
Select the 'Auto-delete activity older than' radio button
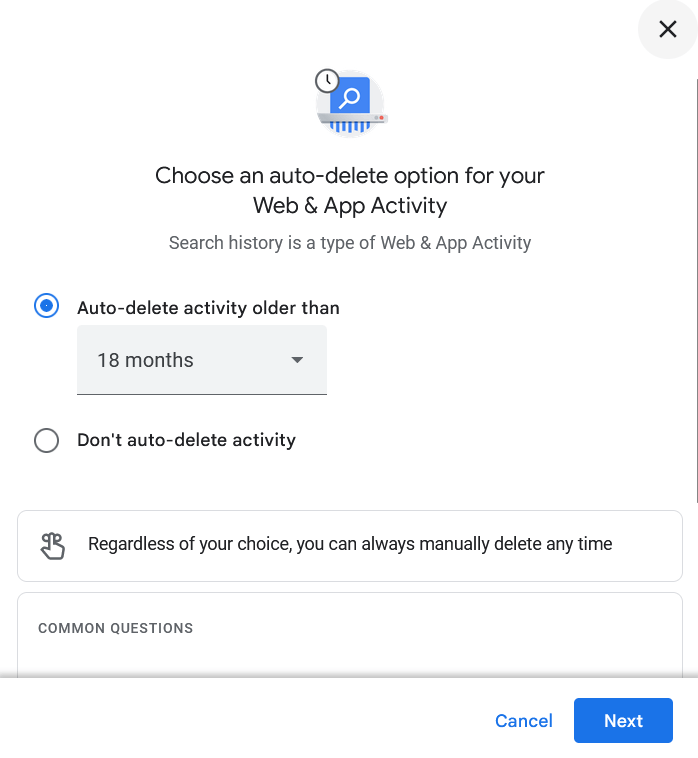click(47, 307)
